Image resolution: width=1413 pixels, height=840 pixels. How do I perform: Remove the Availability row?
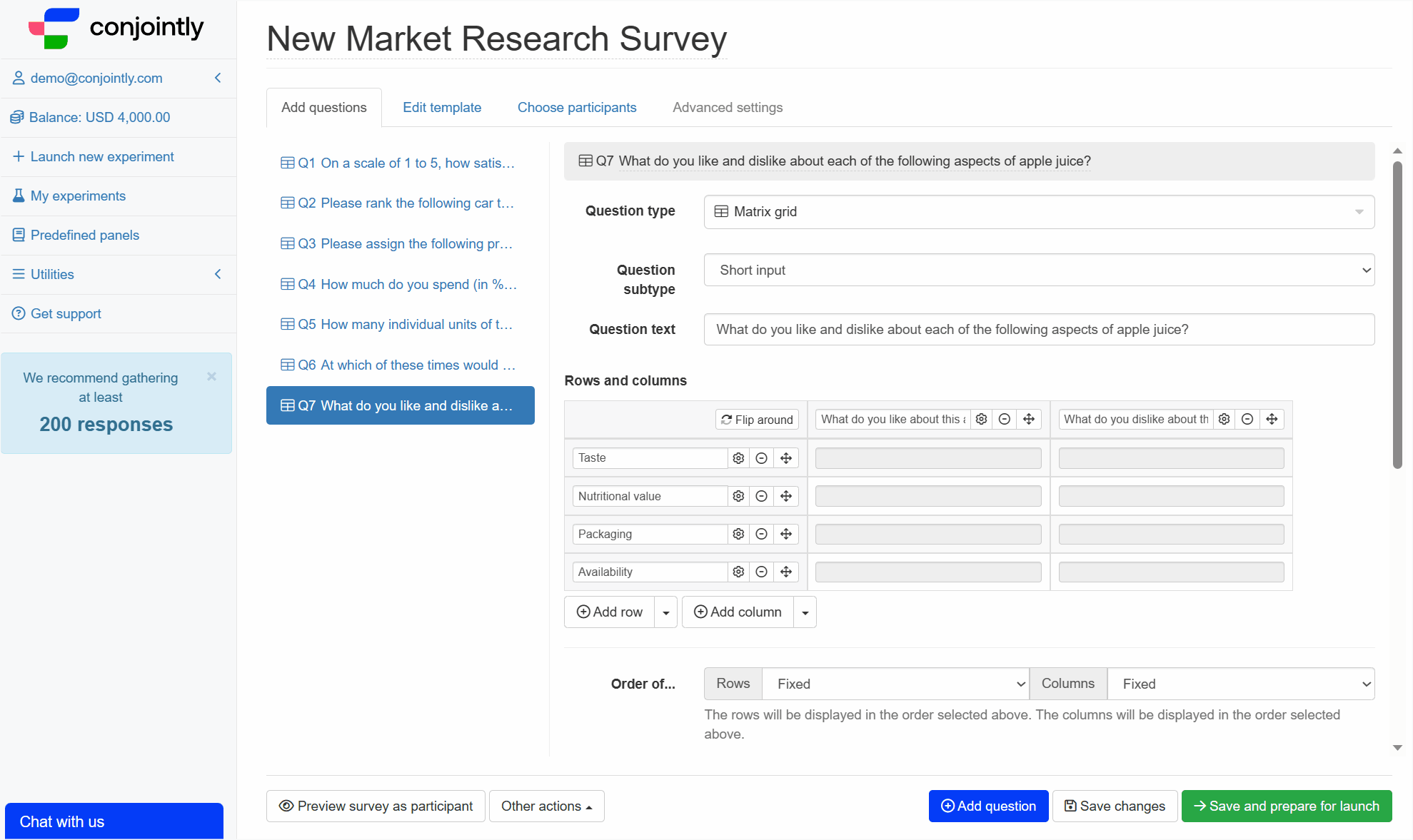pyautogui.click(x=762, y=572)
